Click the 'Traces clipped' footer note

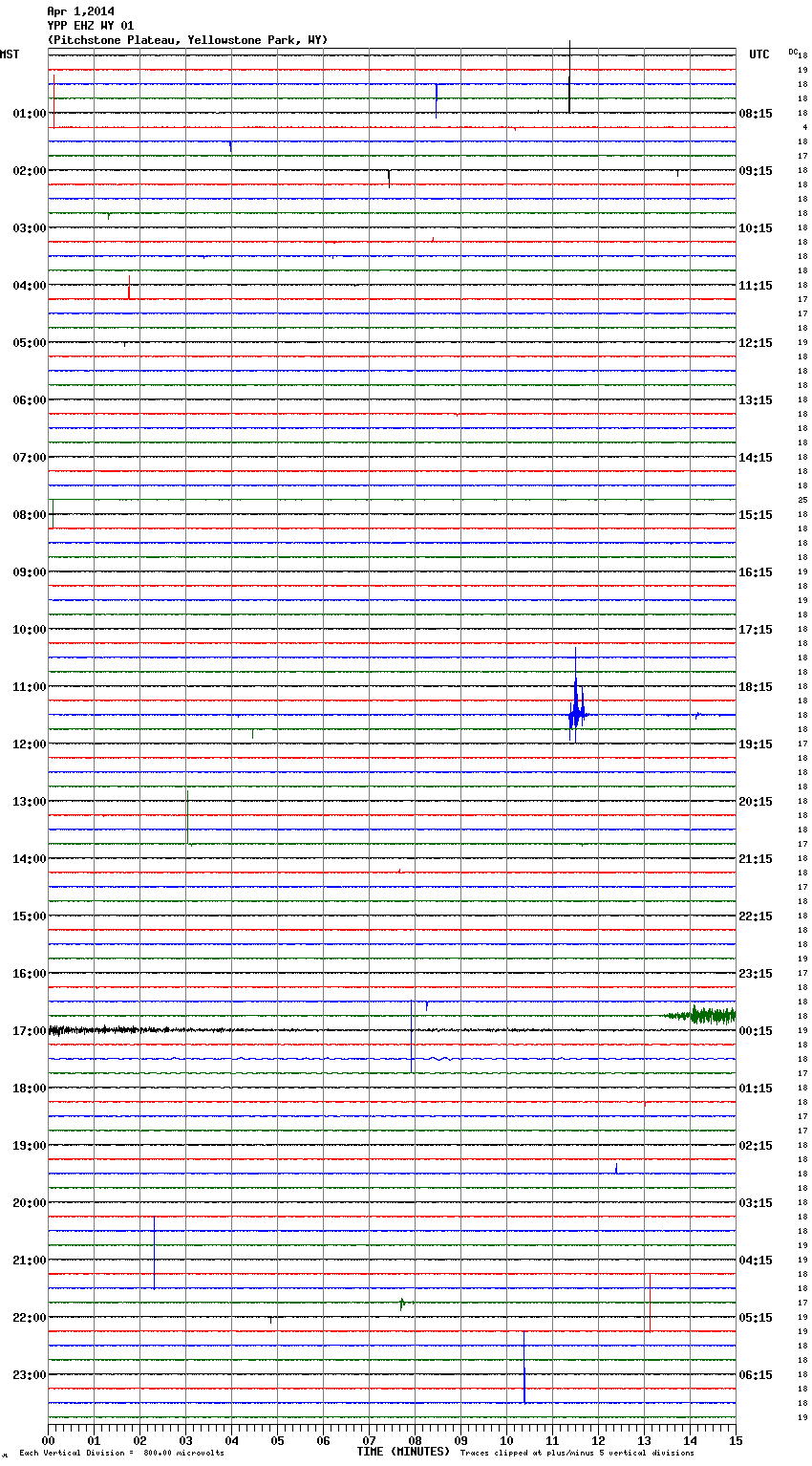point(577,1454)
